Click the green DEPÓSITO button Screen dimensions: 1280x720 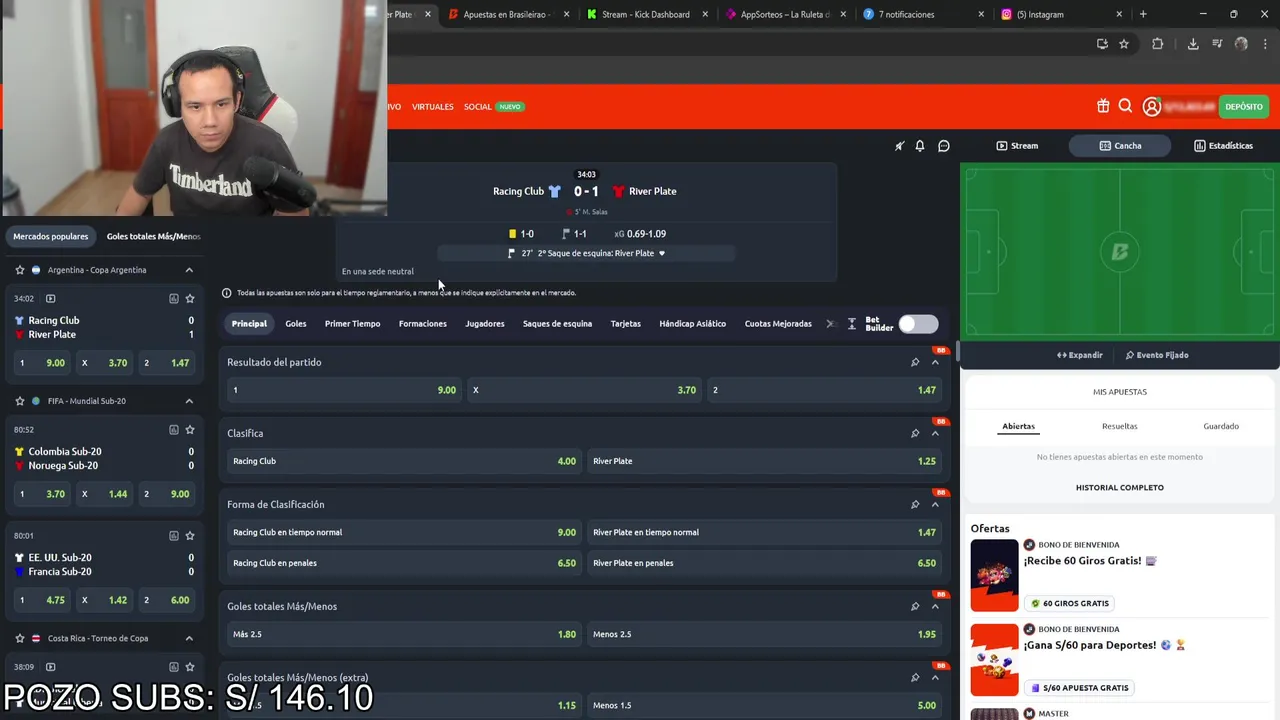1244,106
